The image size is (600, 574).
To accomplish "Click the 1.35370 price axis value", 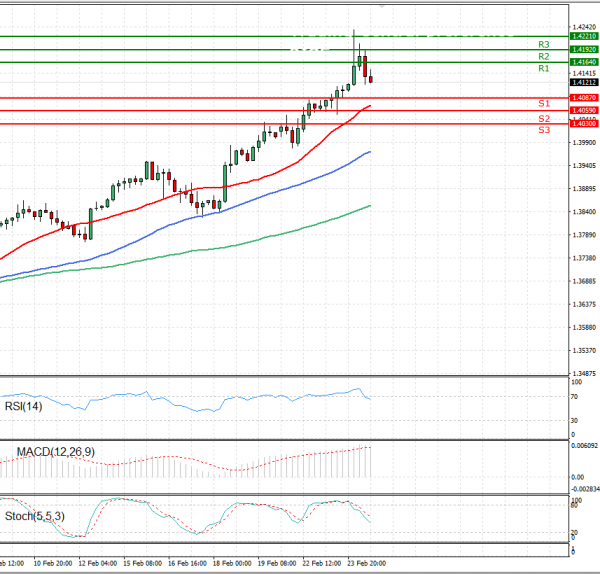I will pos(584,351).
